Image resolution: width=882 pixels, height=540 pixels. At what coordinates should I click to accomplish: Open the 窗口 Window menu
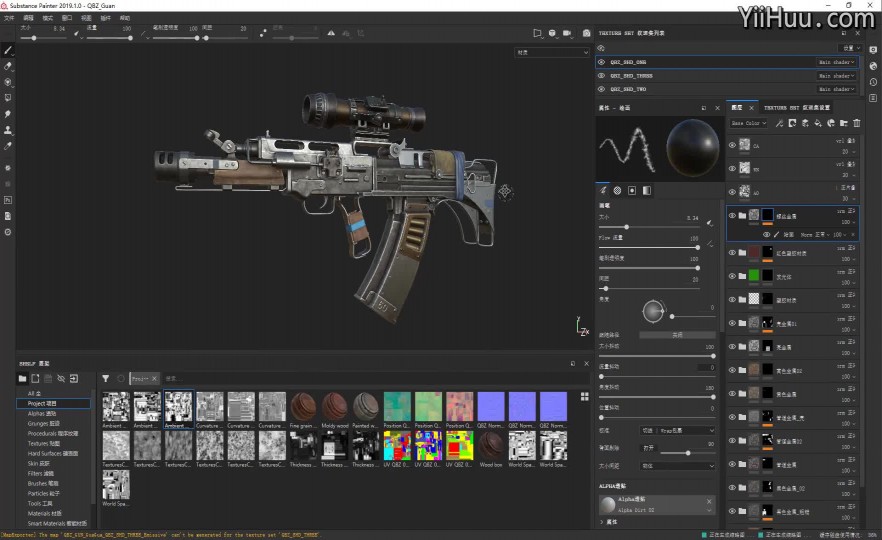pyautogui.click(x=67, y=18)
